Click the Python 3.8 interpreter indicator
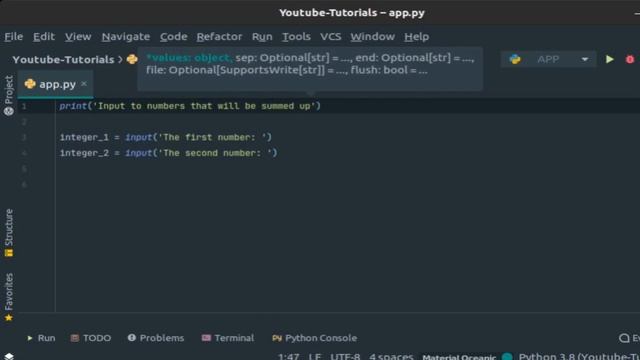This screenshot has height=360, width=640. pyautogui.click(x=579, y=356)
